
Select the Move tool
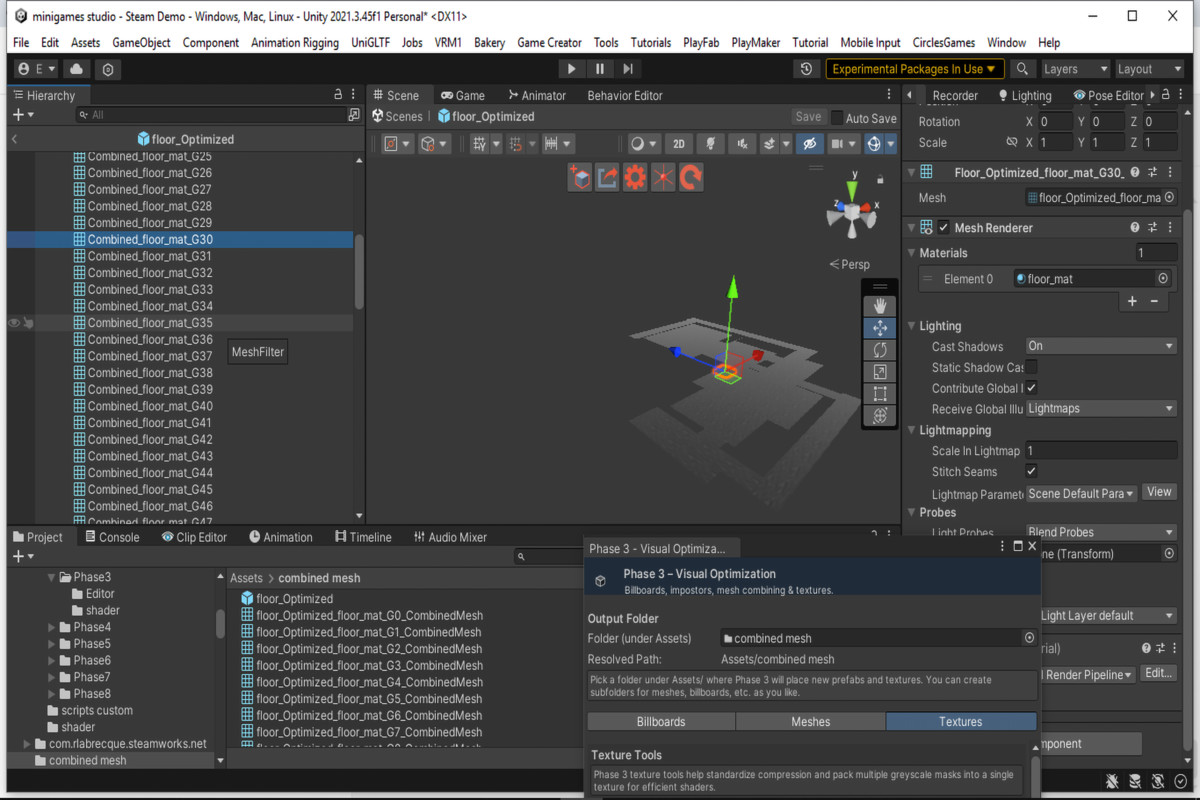point(880,328)
